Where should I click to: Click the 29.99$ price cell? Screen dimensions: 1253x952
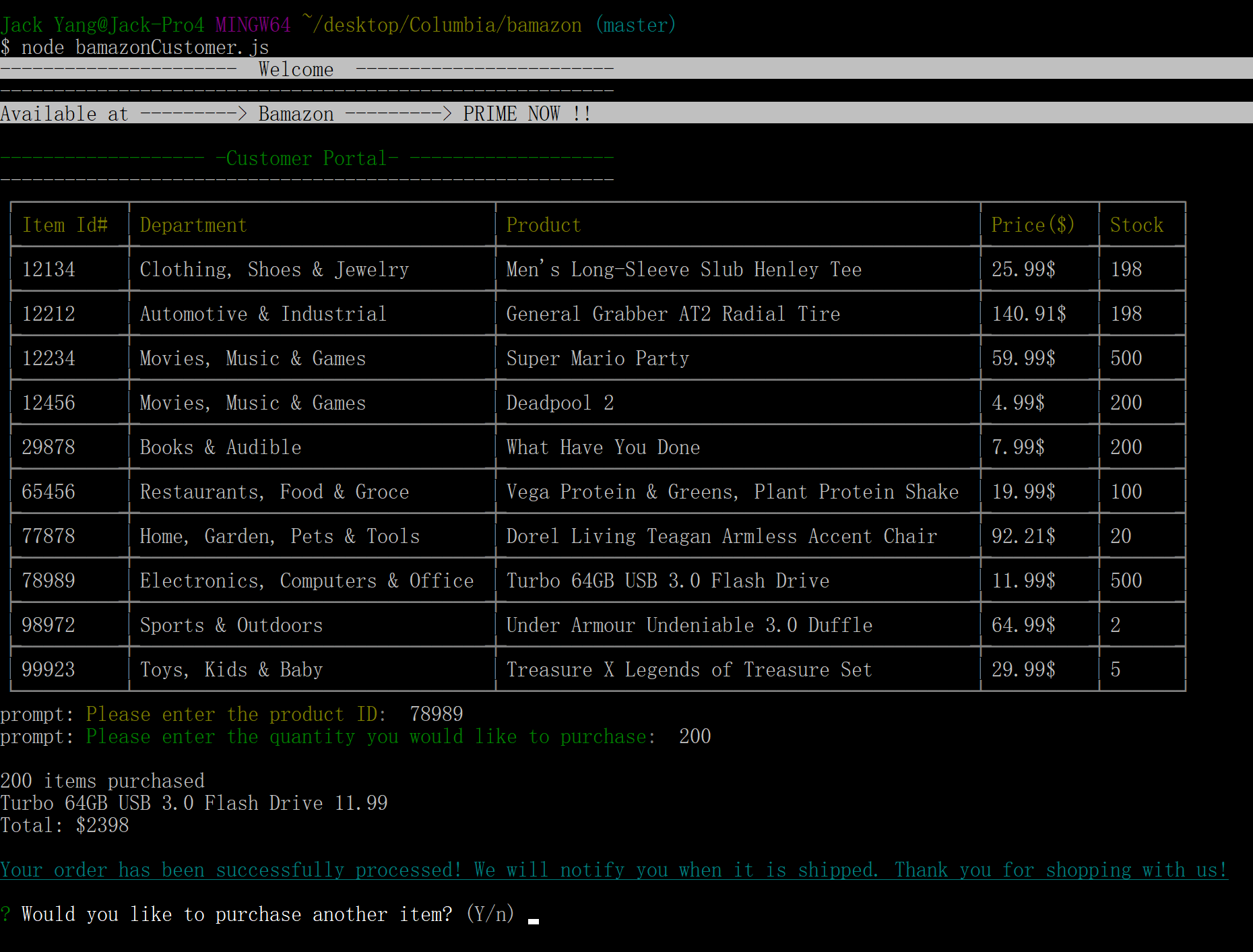click(x=1023, y=670)
